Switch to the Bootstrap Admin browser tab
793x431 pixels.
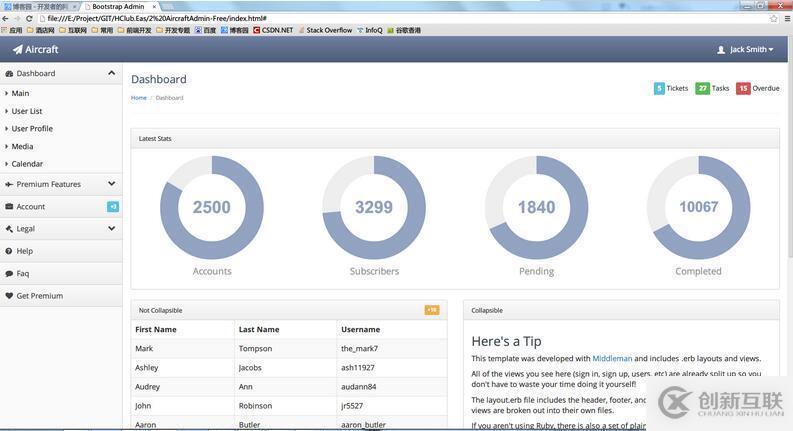click(x=118, y=7)
